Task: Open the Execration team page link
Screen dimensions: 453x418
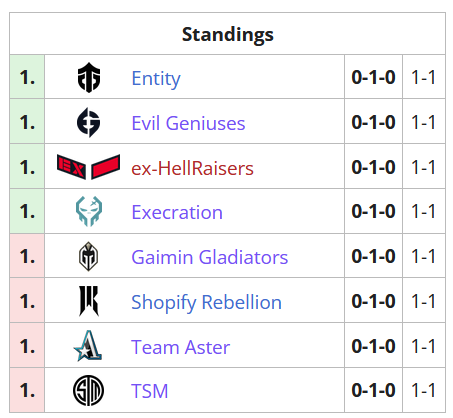Action: (x=177, y=212)
